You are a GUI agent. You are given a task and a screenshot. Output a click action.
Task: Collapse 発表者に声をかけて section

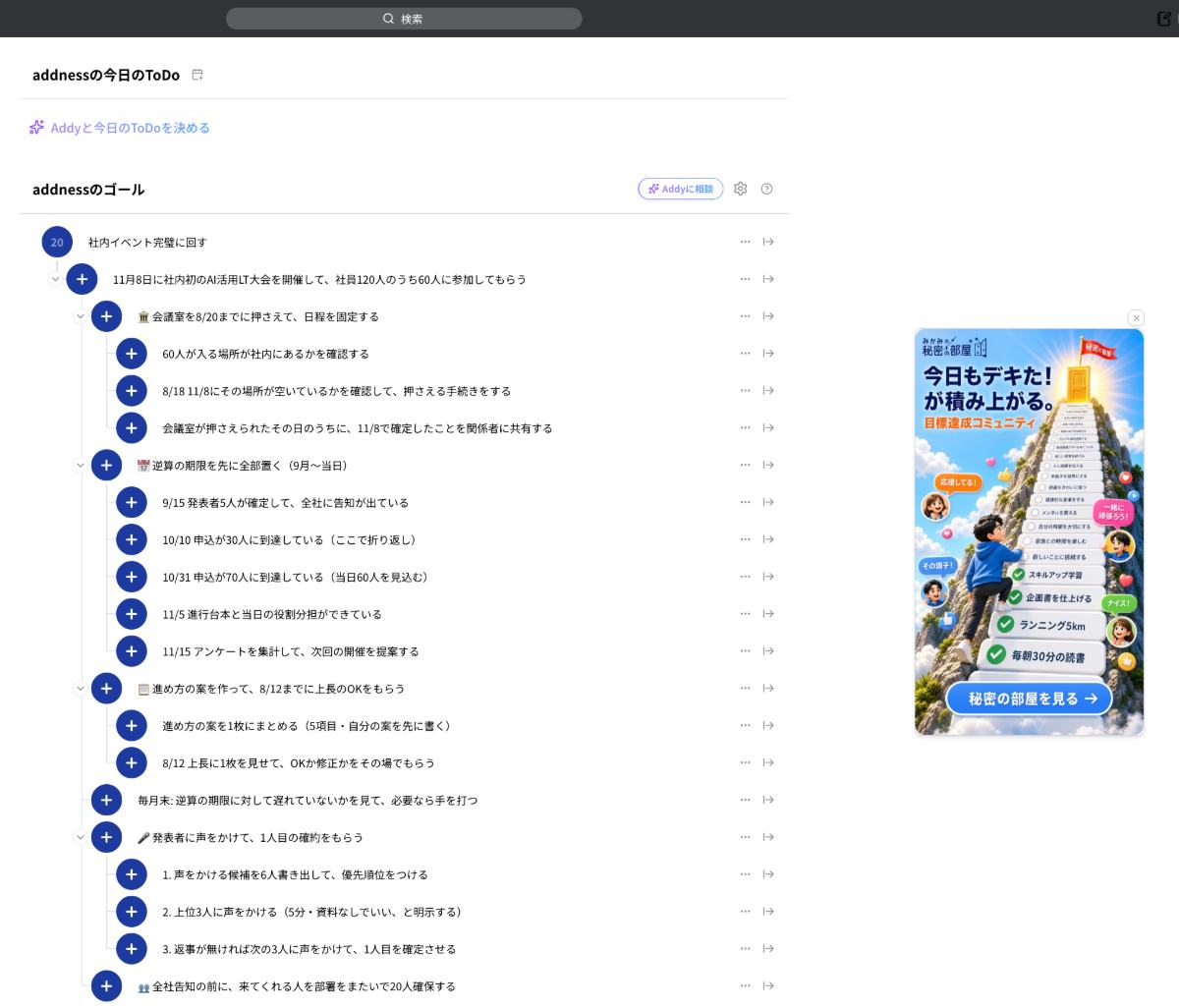(x=81, y=837)
